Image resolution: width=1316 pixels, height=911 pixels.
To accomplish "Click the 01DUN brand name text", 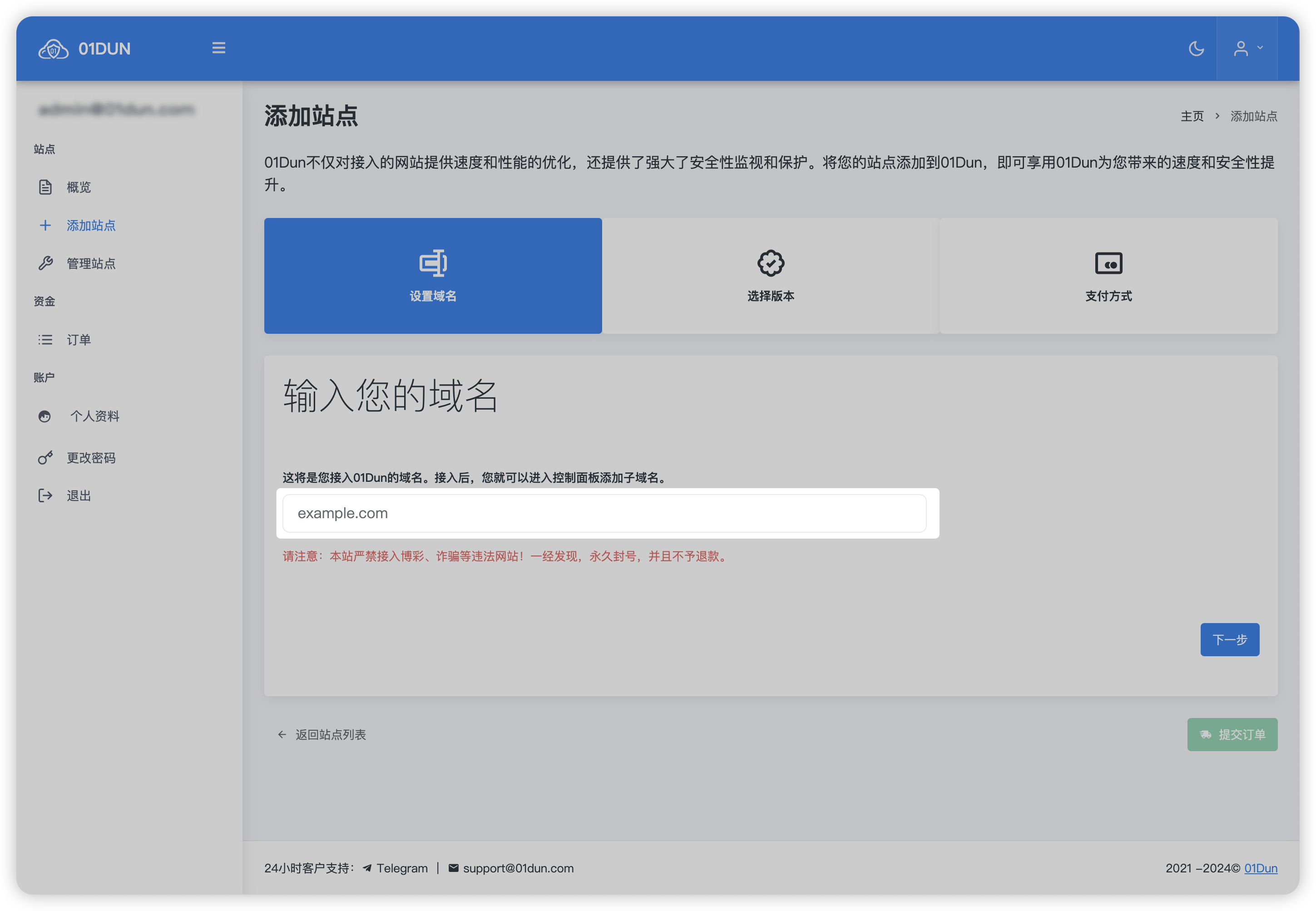I will point(104,49).
